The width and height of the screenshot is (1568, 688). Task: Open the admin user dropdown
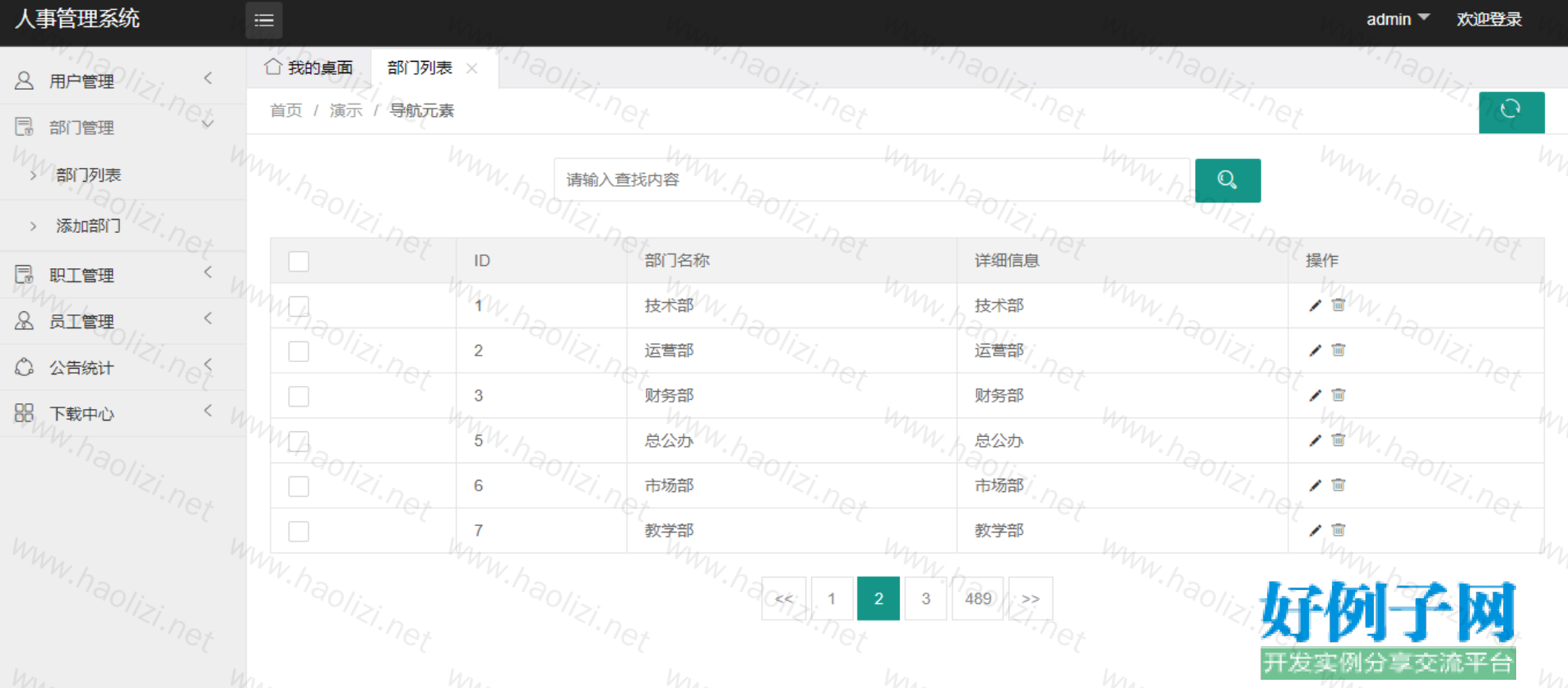pos(1397,19)
